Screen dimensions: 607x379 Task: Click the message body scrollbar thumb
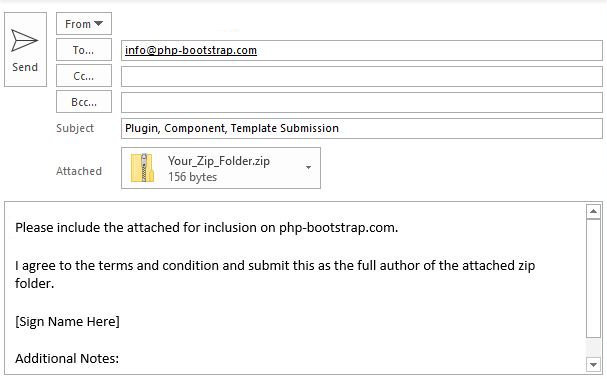coord(593,278)
